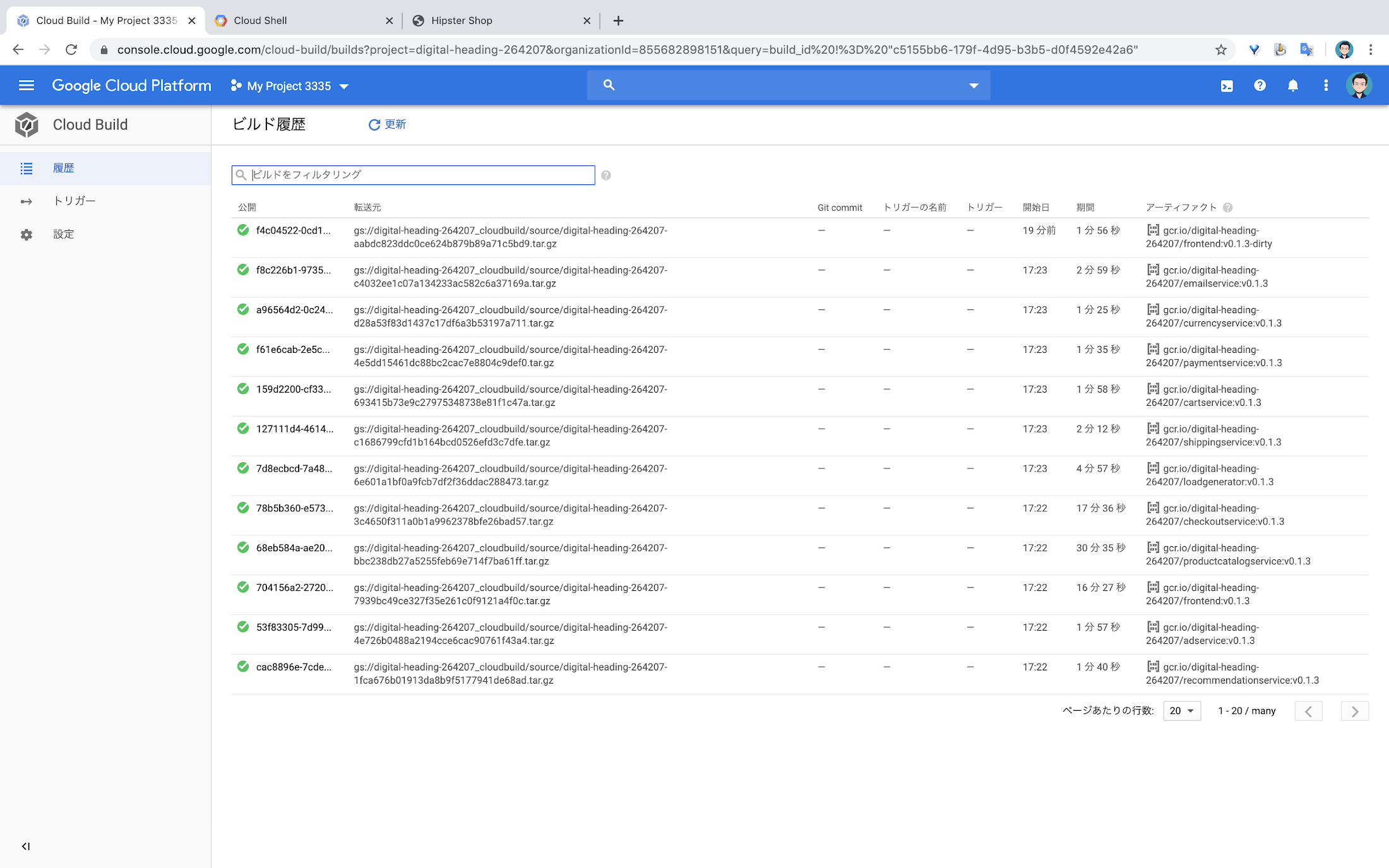Click the 更新 refresh icon
This screenshot has width=1389, height=868.
point(375,124)
